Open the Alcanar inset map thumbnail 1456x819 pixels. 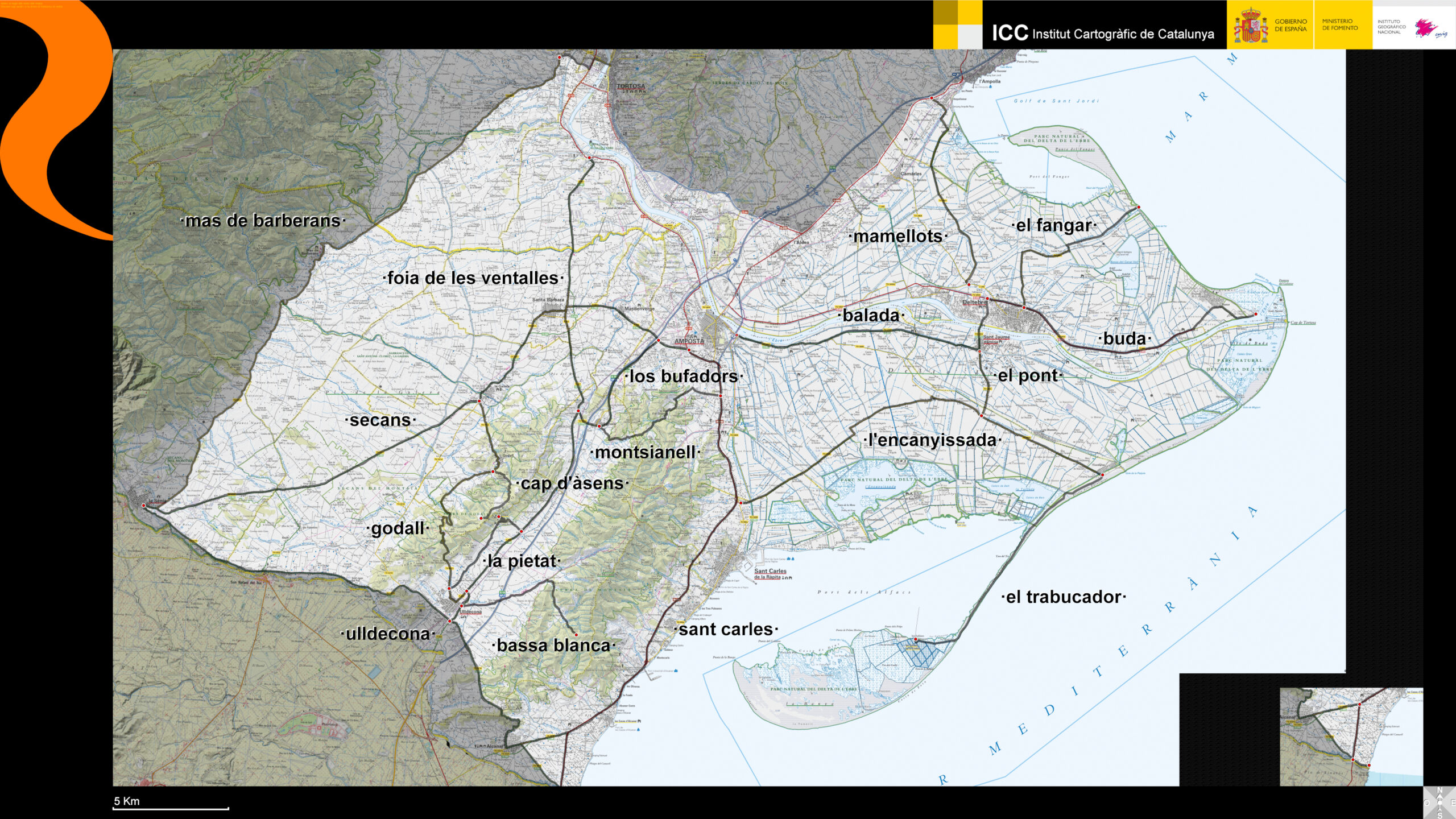1351,737
